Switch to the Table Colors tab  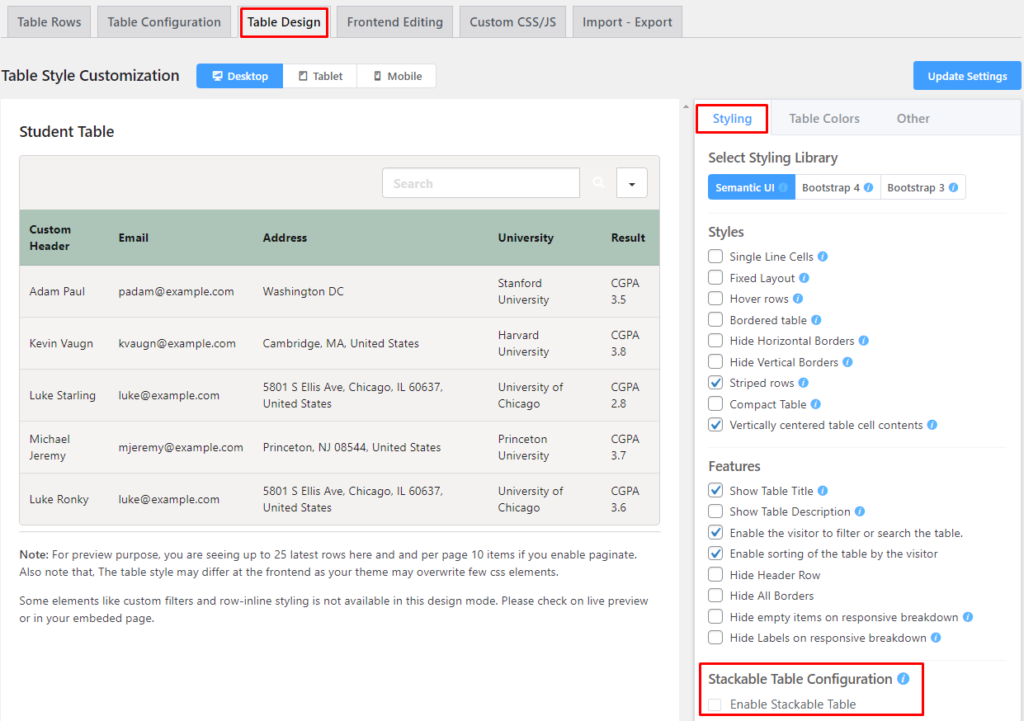[824, 119]
